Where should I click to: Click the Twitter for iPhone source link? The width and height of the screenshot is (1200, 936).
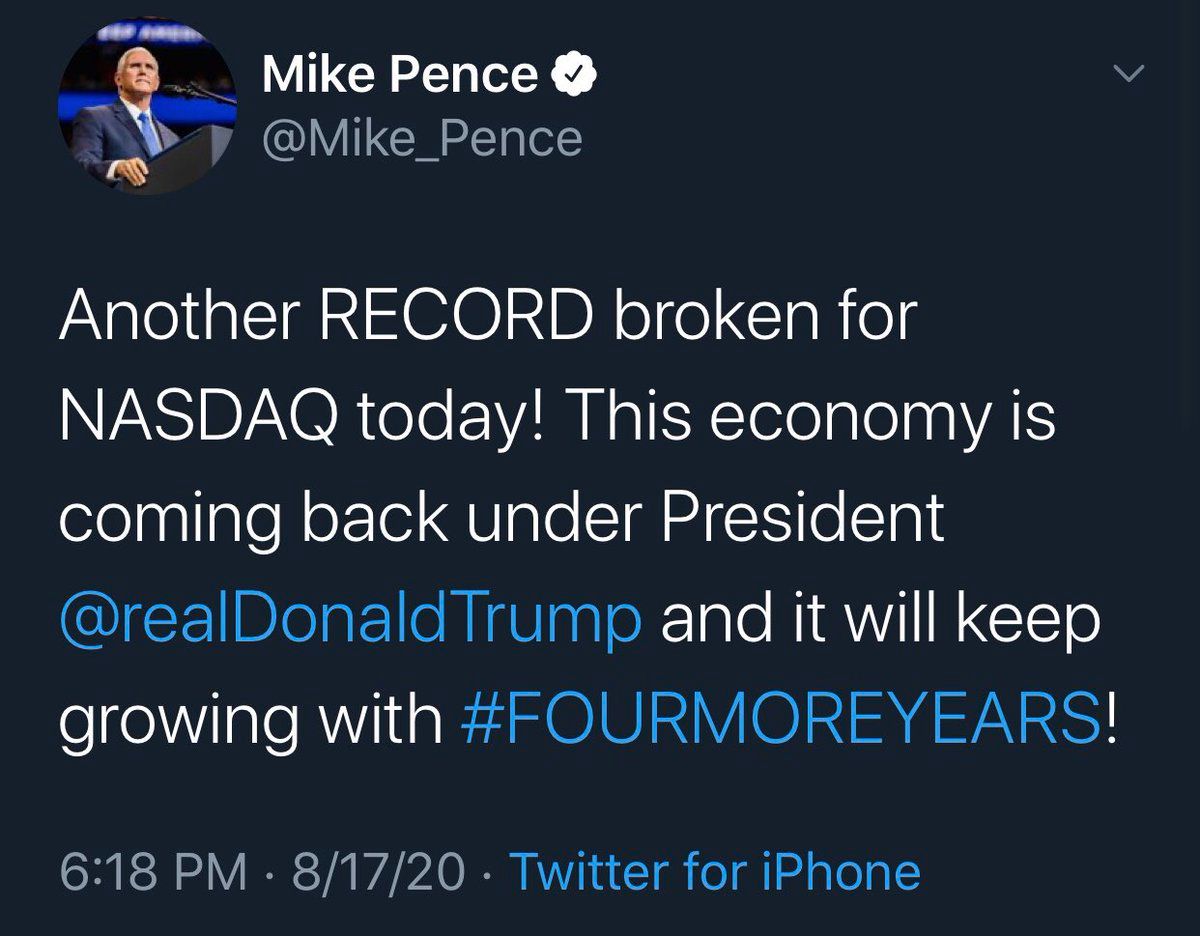click(714, 871)
